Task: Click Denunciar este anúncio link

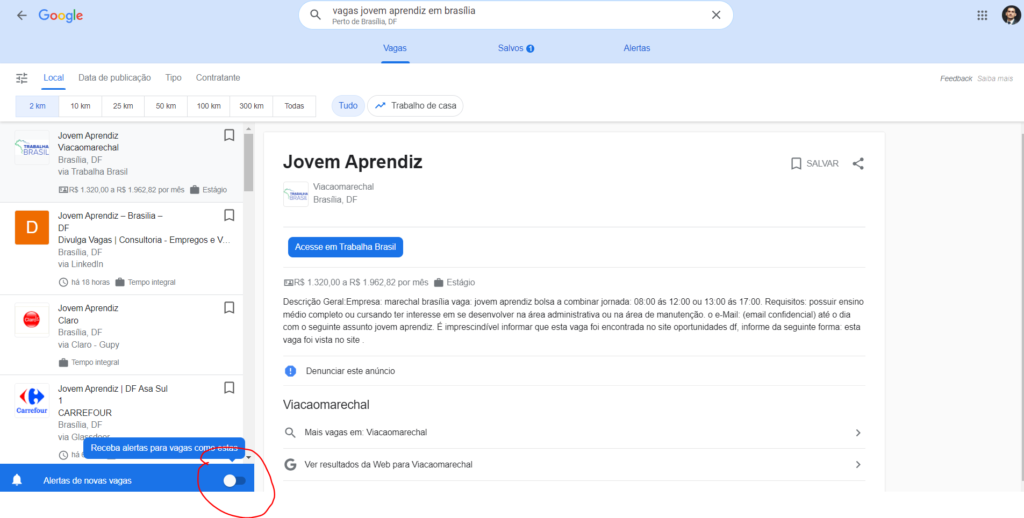Action: (x=350, y=371)
